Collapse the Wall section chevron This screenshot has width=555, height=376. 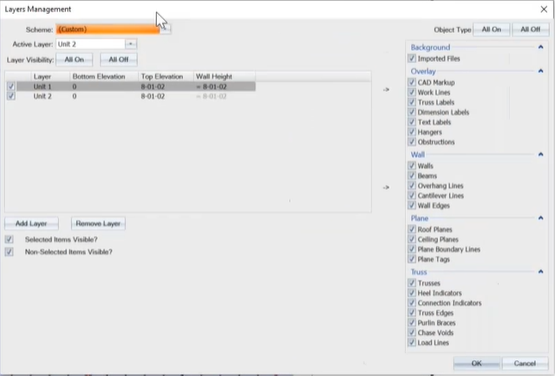(x=540, y=154)
